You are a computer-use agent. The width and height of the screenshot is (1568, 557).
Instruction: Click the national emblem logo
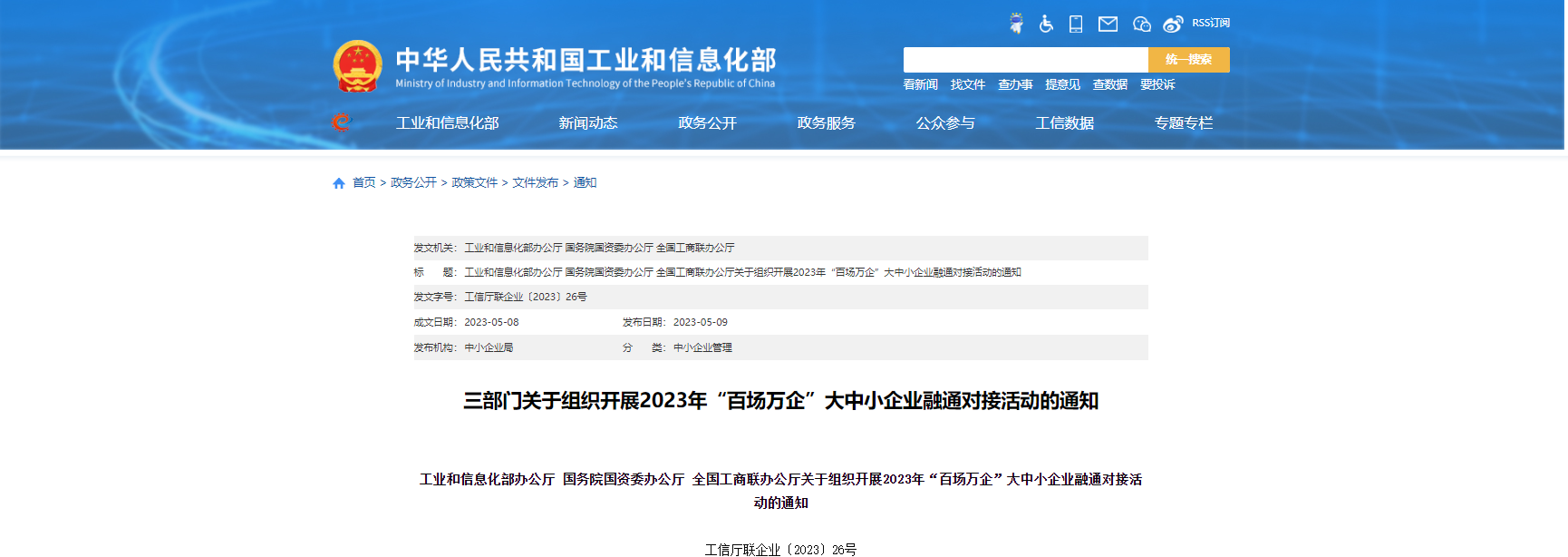357,66
